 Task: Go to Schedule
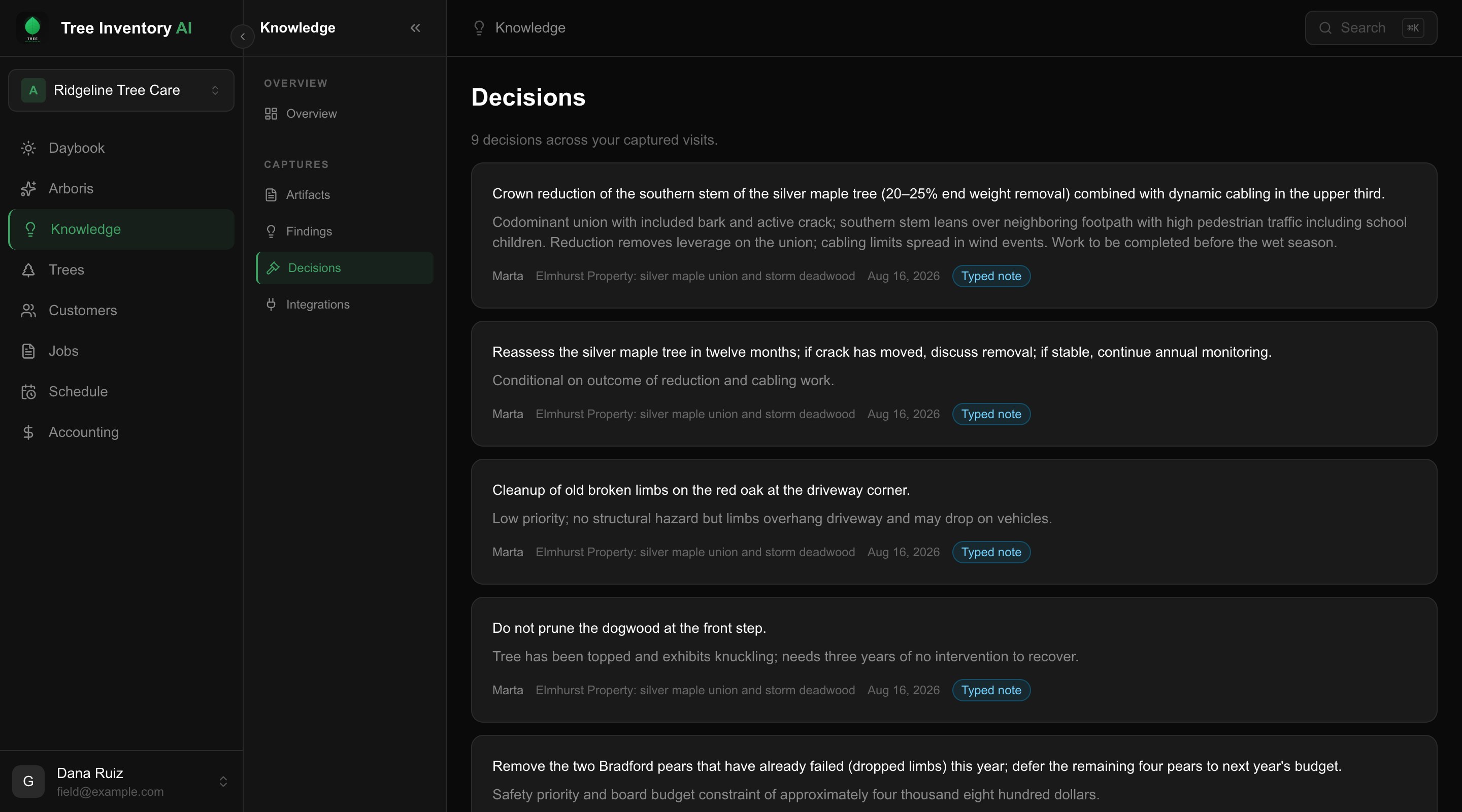pyautogui.click(x=121, y=391)
